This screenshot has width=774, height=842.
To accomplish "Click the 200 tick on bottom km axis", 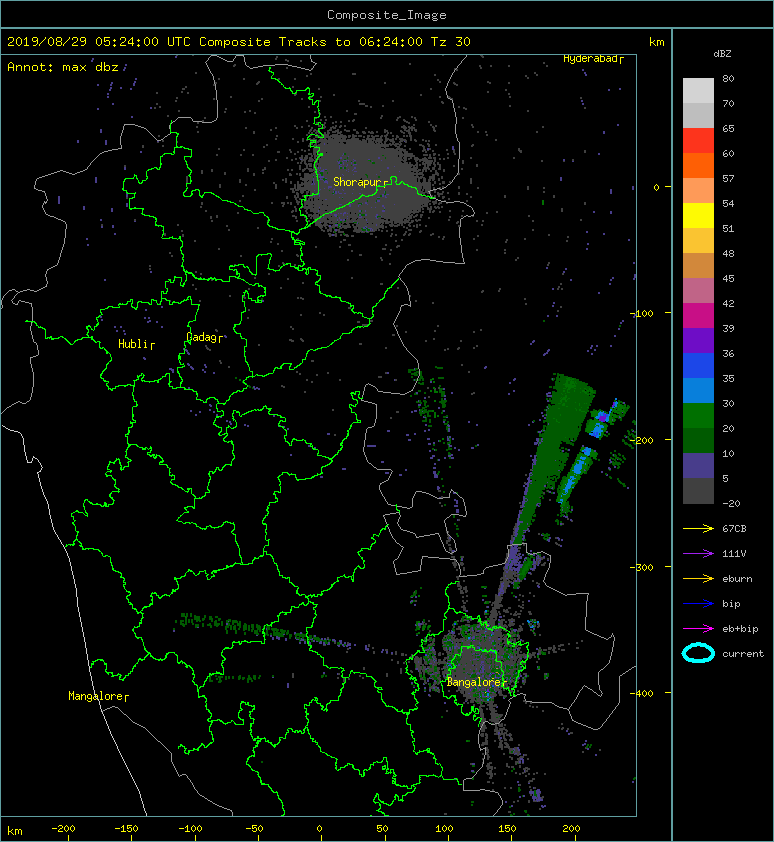I will (x=572, y=829).
